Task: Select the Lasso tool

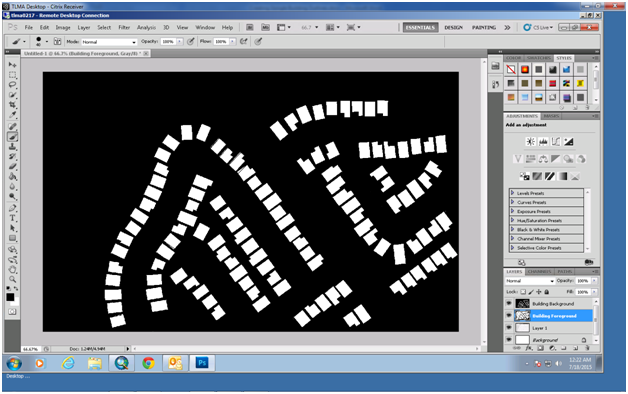Action: pyautogui.click(x=13, y=85)
